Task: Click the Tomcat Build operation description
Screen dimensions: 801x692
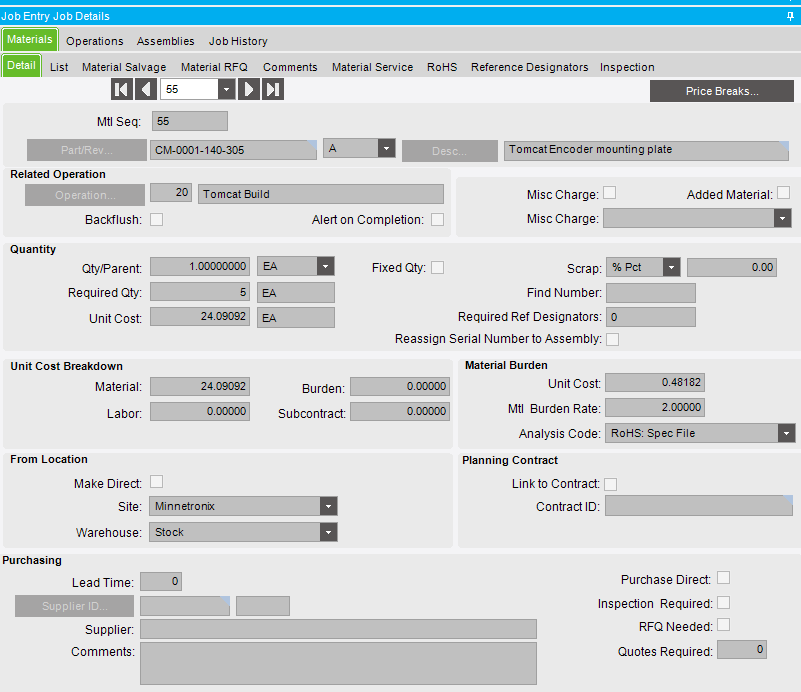Action: (321, 194)
